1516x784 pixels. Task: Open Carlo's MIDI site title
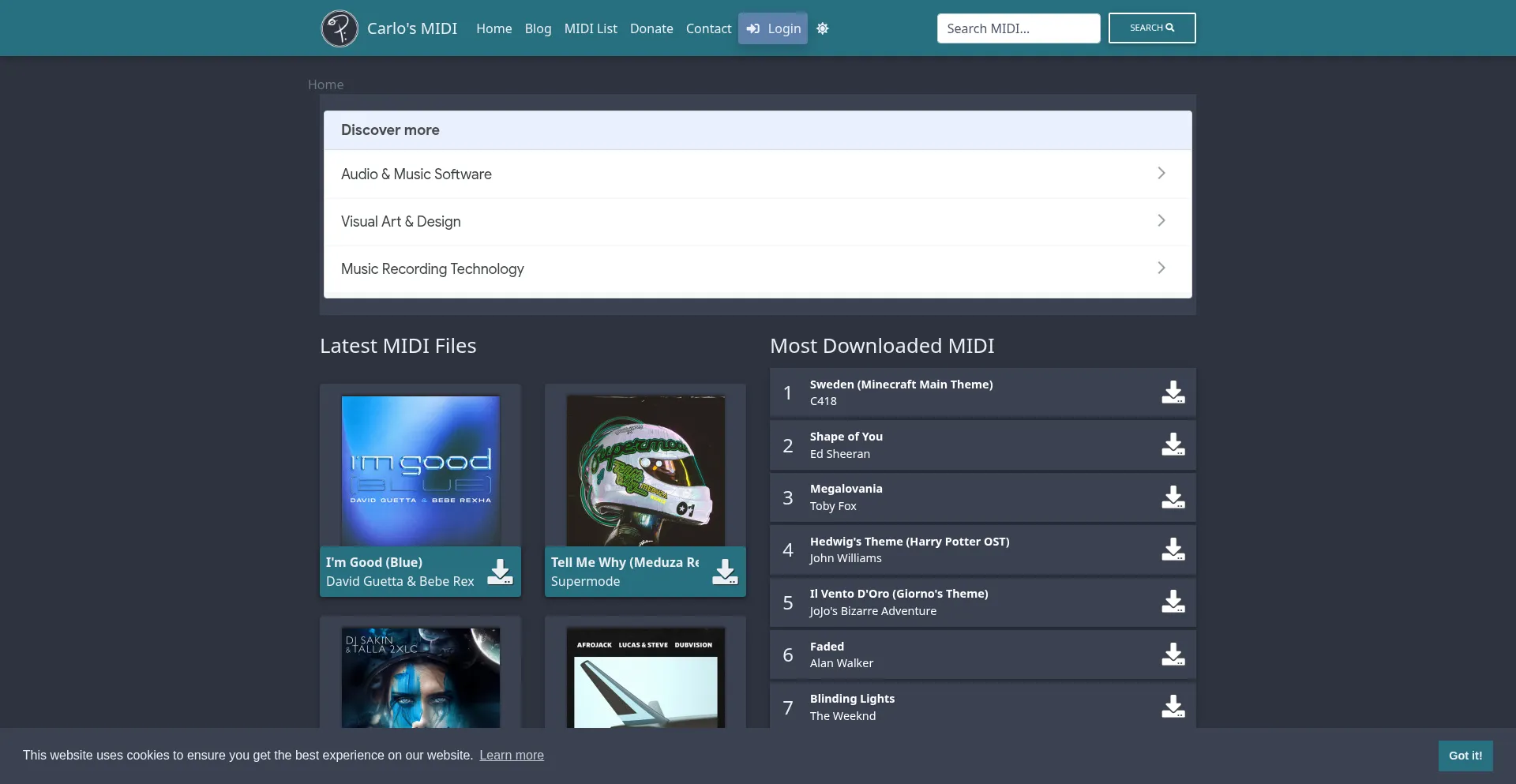pyautogui.click(x=412, y=28)
